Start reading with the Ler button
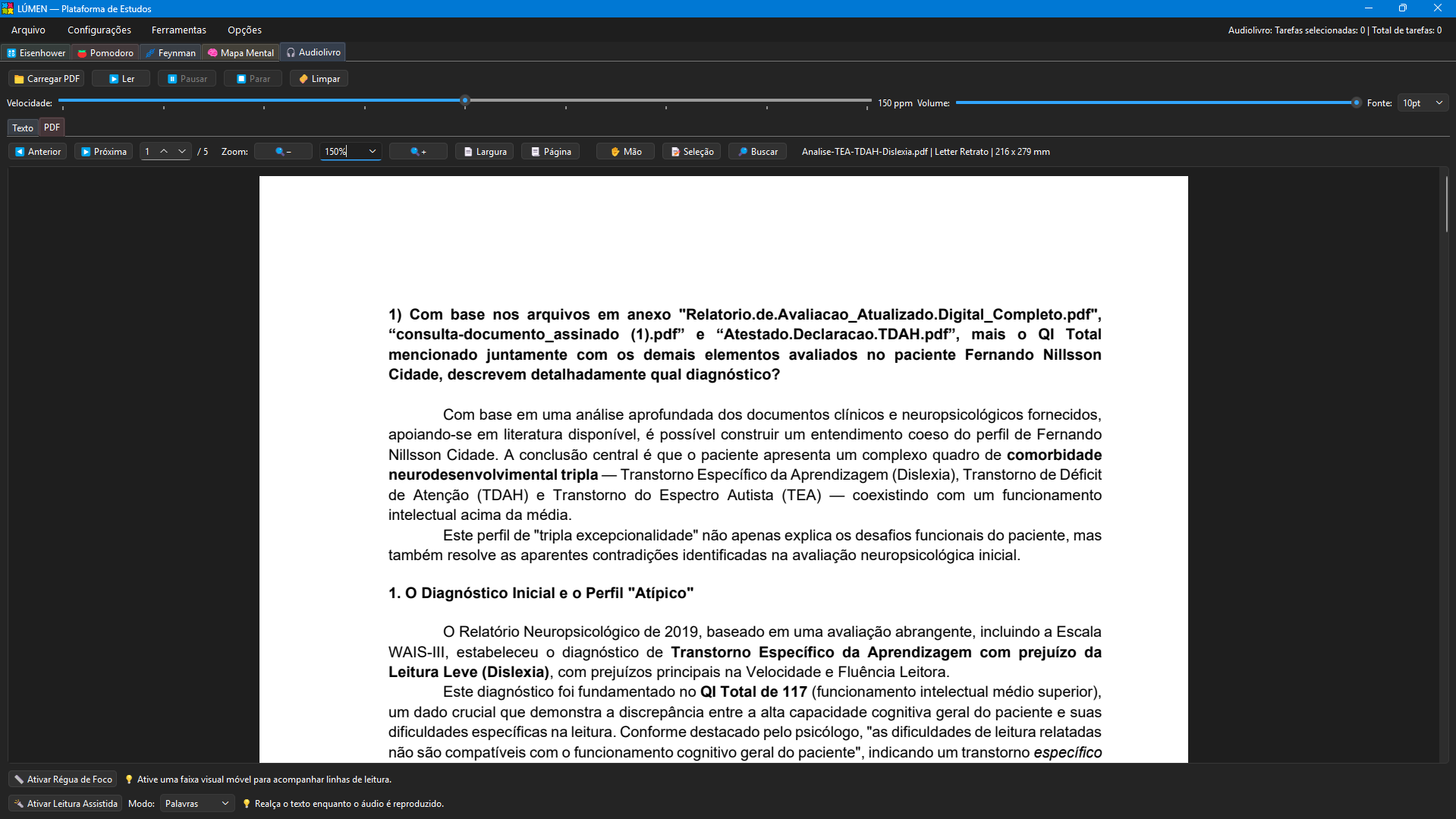 coord(121,79)
